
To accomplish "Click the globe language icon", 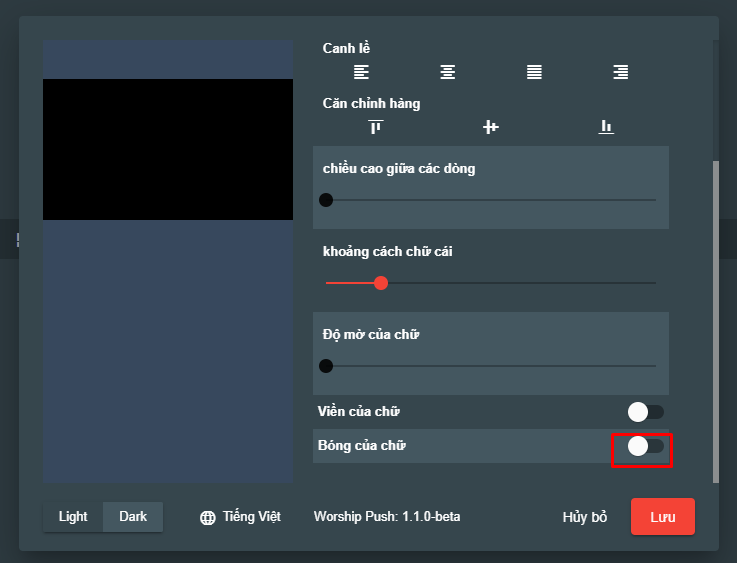I will click(x=208, y=517).
